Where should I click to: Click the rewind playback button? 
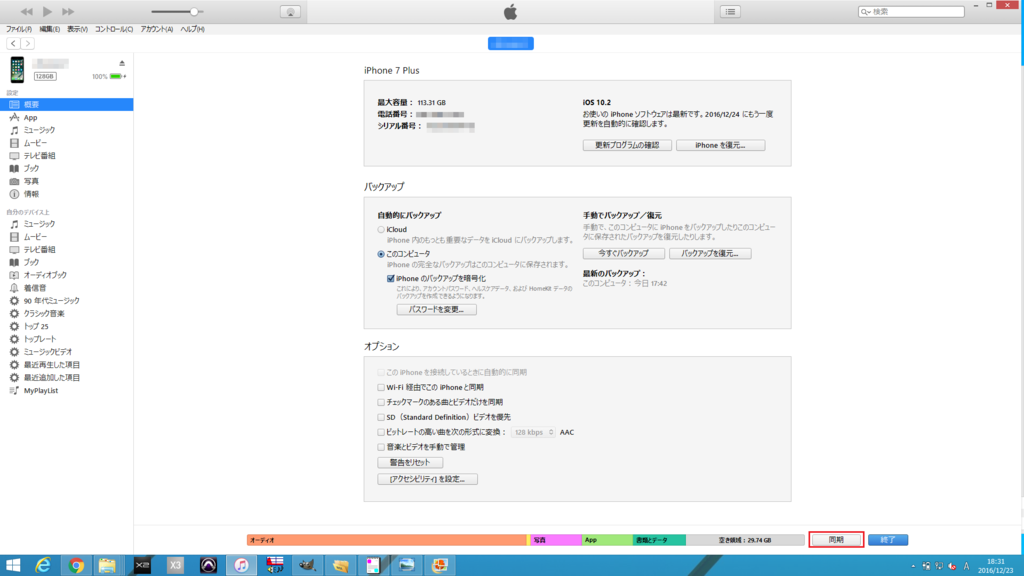(x=26, y=12)
